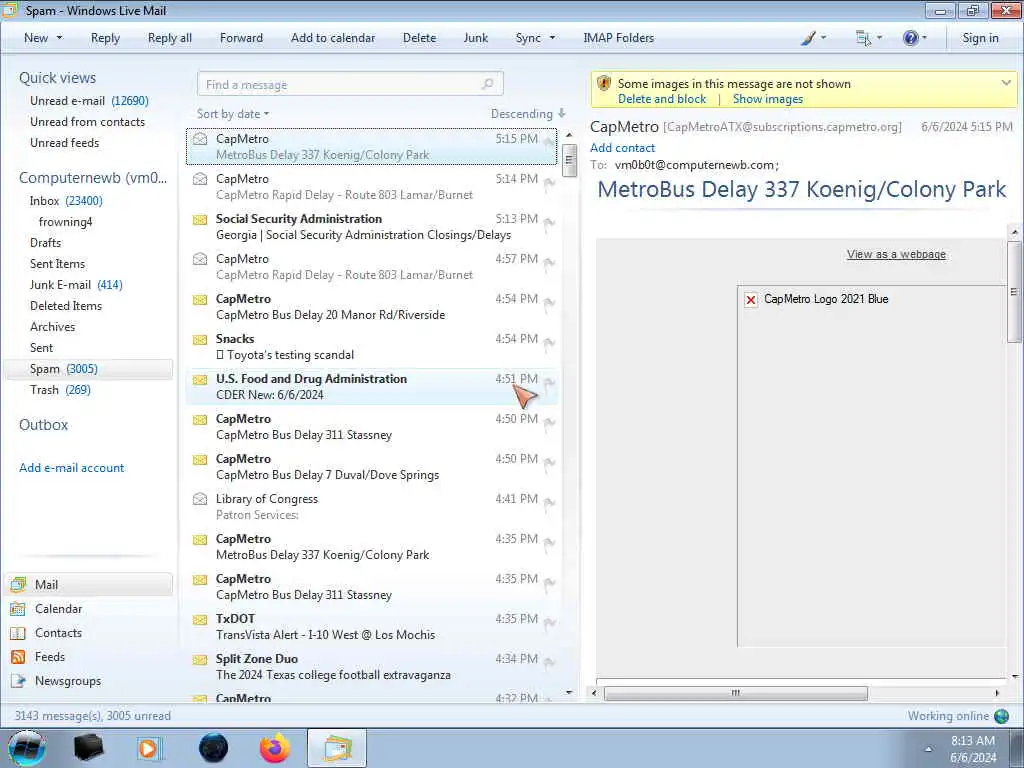Click the dark round globe taskbar icon

(214, 748)
